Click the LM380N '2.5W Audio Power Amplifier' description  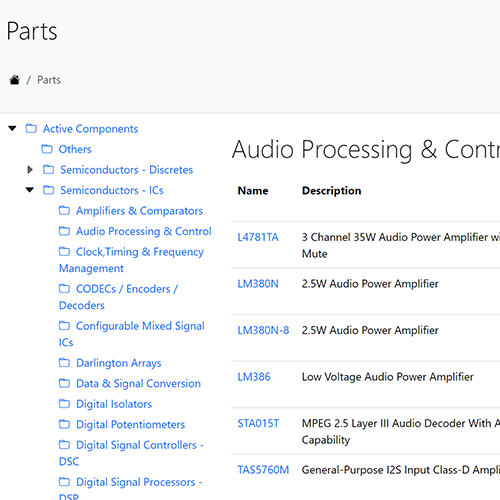[x=370, y=284]
